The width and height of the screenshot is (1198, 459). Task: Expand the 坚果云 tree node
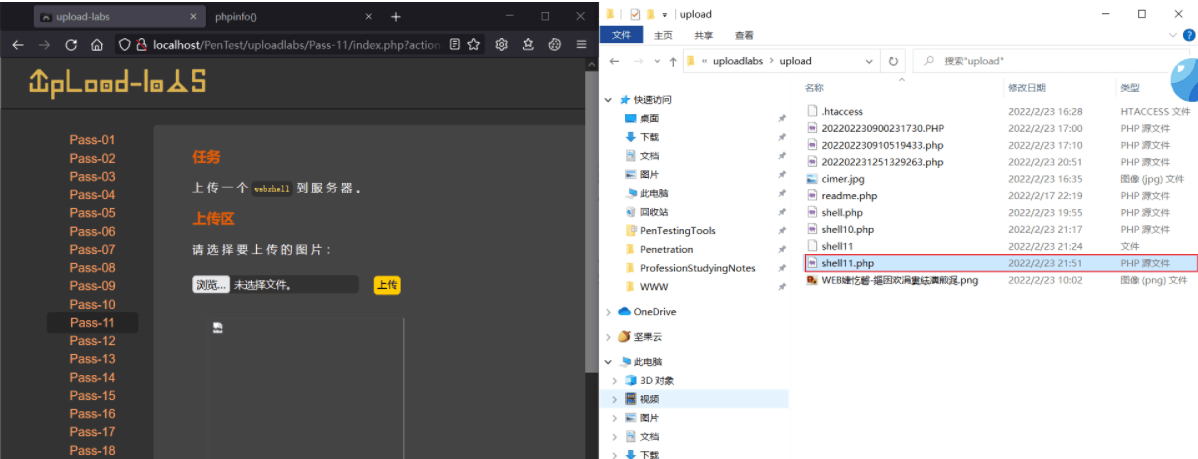tap(608, 336)
